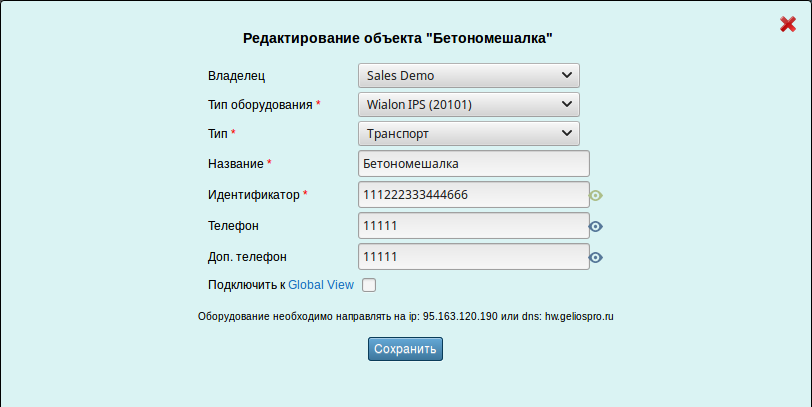Image resolution: width=812 pixels, height=407 pixels.
Task: Open the Владелец dropdown showing Sales Demo
Action: [x=468, y=75]
